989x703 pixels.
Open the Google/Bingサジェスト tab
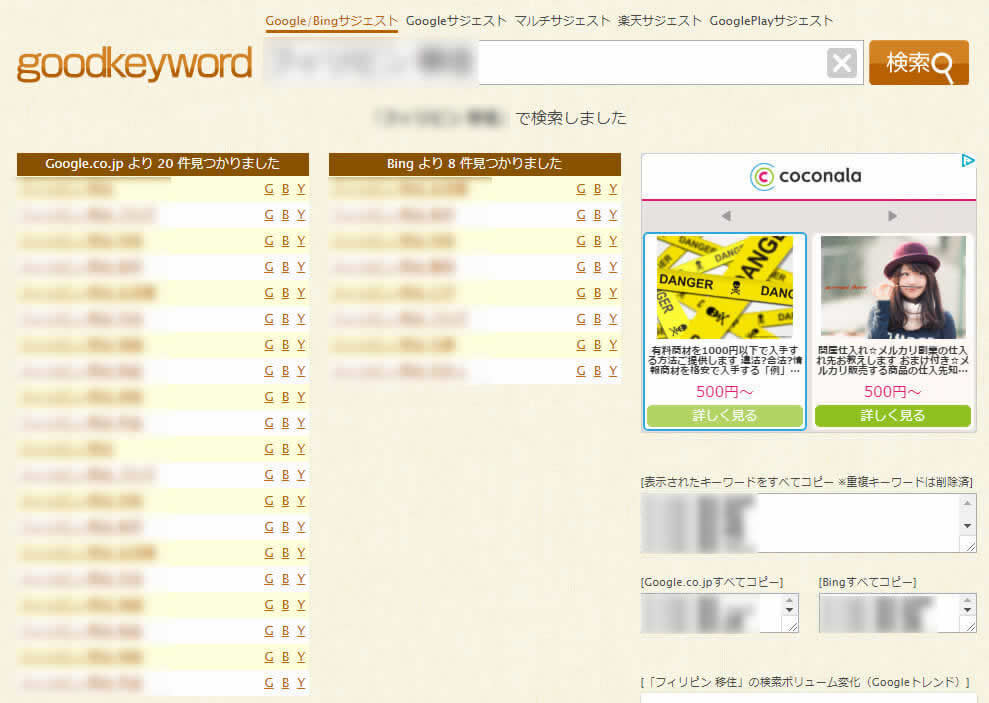click(331, 21)
